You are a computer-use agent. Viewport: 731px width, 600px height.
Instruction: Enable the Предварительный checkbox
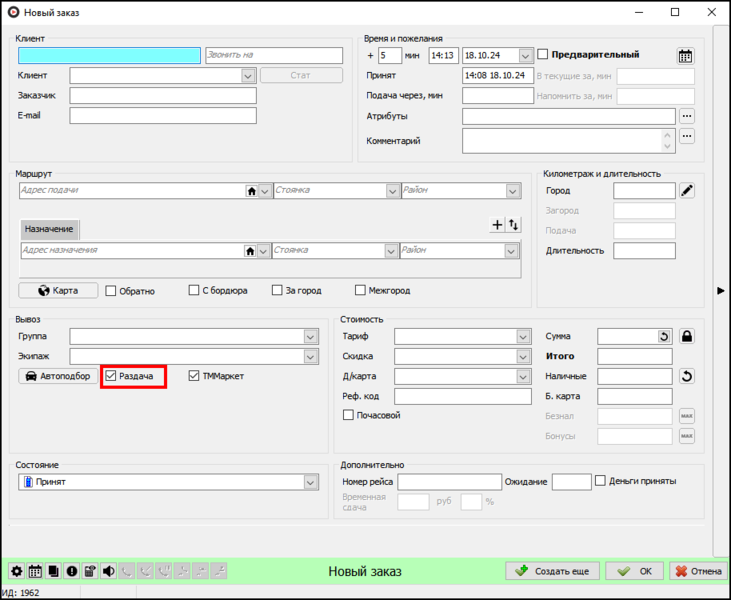pyautogui.click(x=543, y=54)
